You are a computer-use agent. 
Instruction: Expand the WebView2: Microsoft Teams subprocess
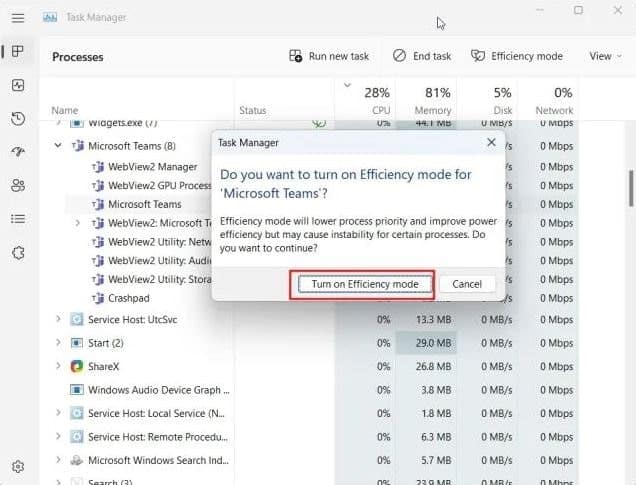(77, 223)
